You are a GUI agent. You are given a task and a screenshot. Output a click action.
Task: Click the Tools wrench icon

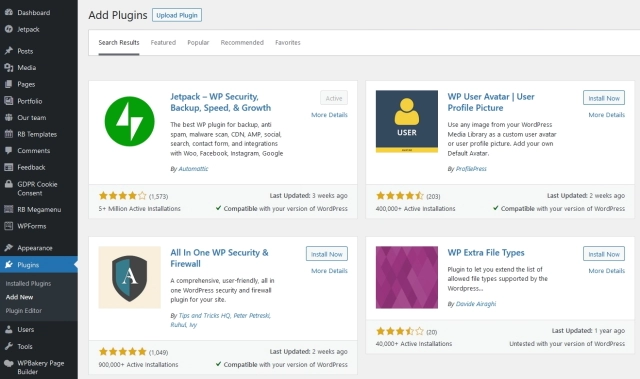click(9, 346)
